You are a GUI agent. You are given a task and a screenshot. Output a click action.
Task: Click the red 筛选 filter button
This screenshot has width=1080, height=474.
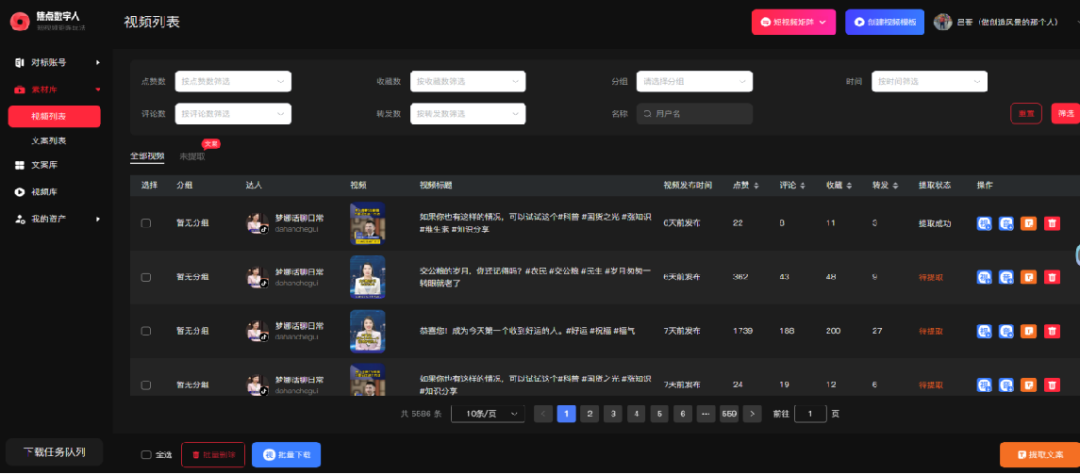[x=1066, y=114]
